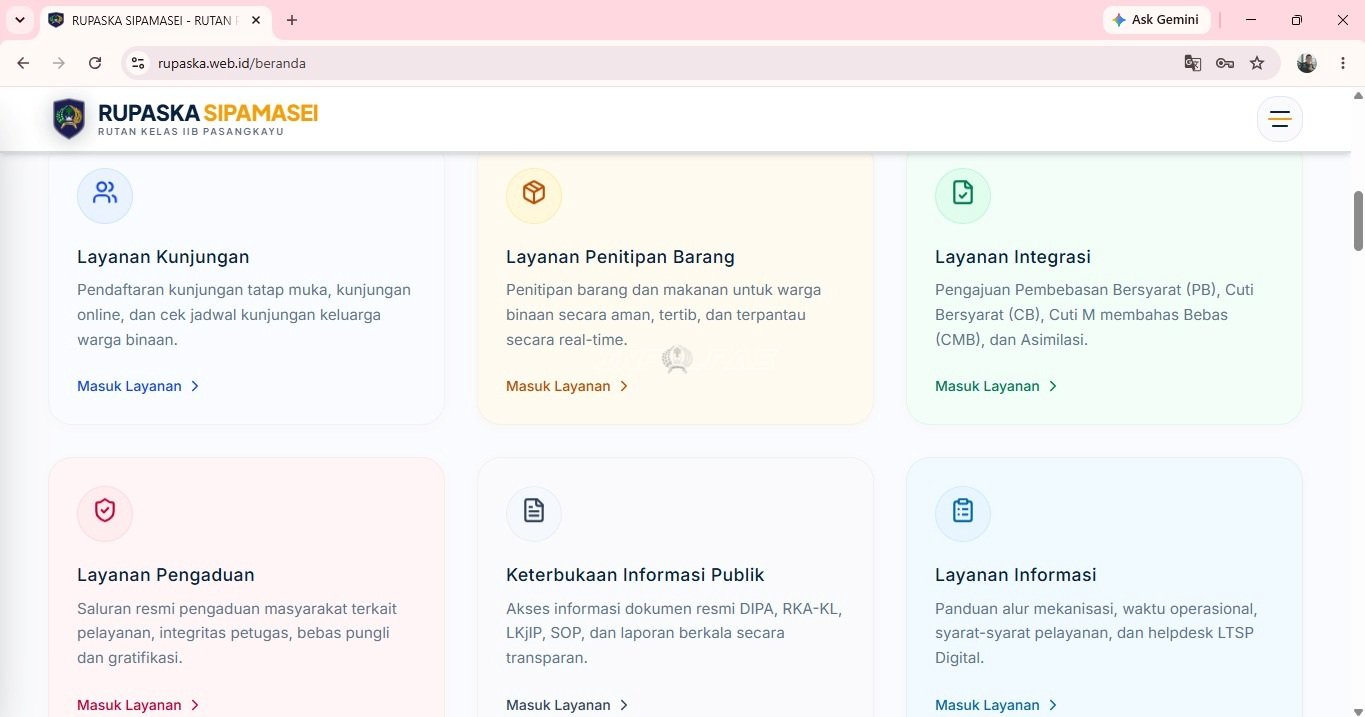
Task: Minimize the browser window
Action: [x=1251, y=20]
